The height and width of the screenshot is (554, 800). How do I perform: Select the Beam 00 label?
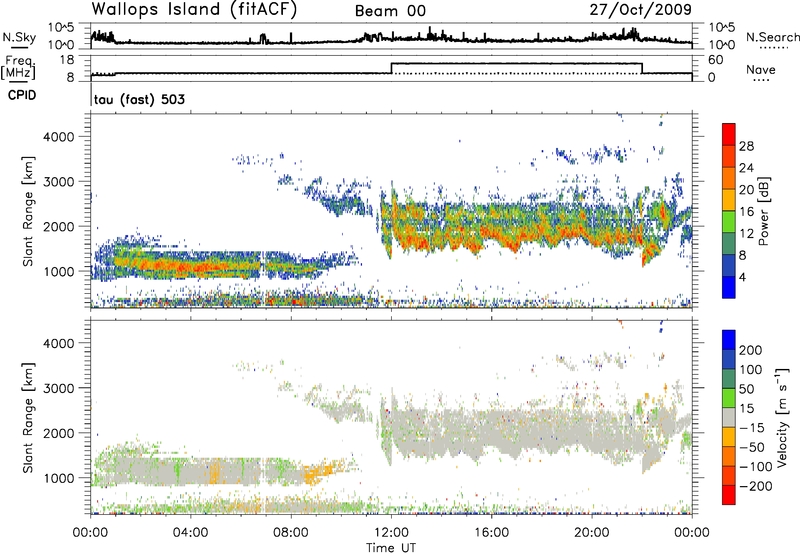pos(390,11)
